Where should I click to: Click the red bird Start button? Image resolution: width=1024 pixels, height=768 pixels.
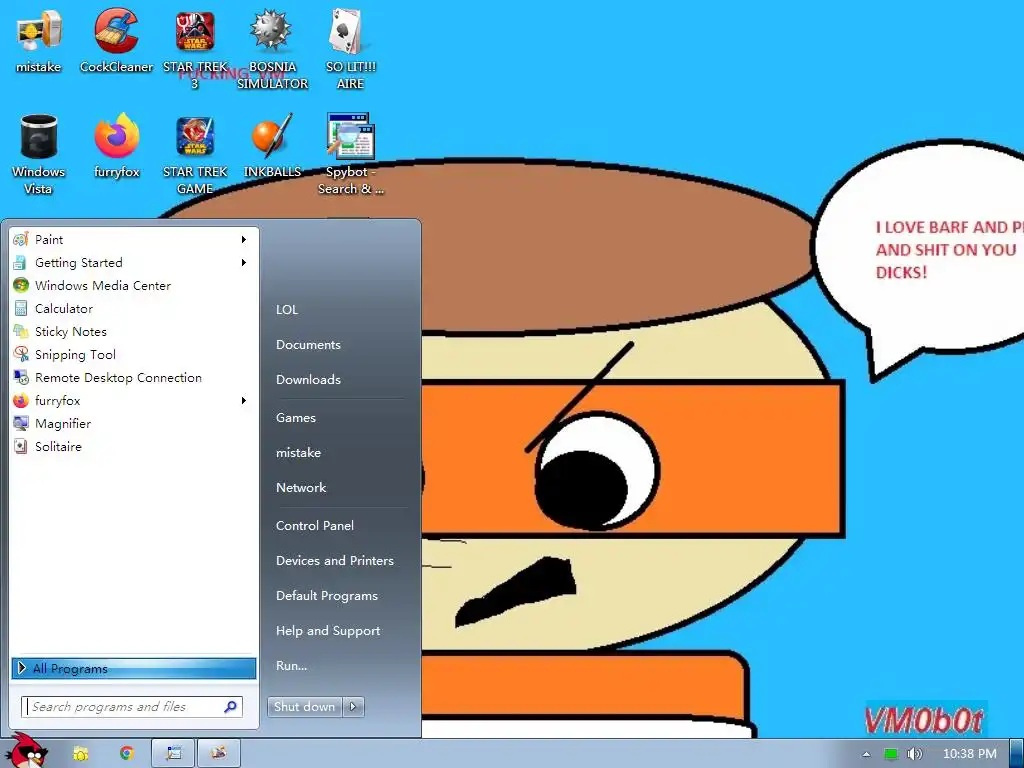click(27, 751)
